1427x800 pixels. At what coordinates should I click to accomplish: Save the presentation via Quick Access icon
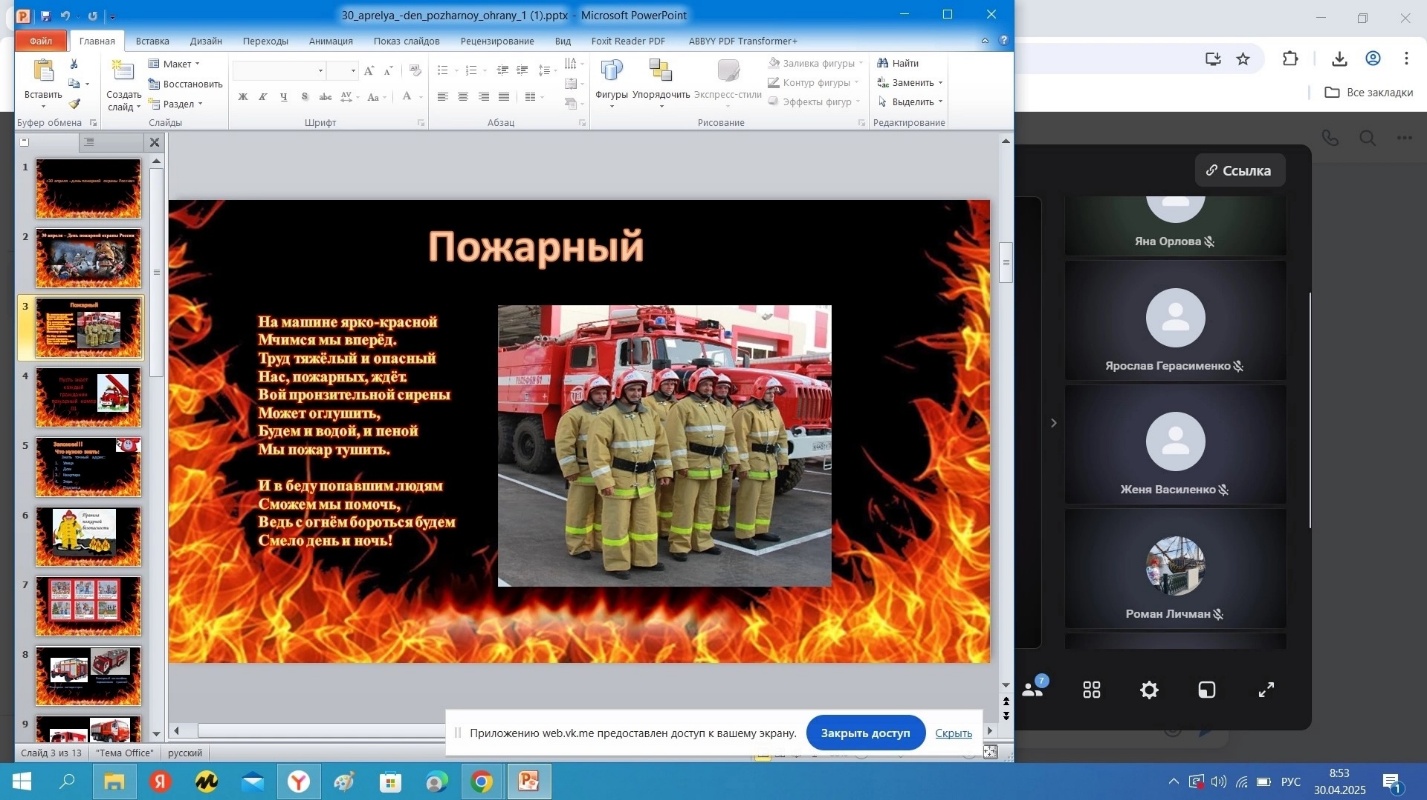click(x=45, y=15)
